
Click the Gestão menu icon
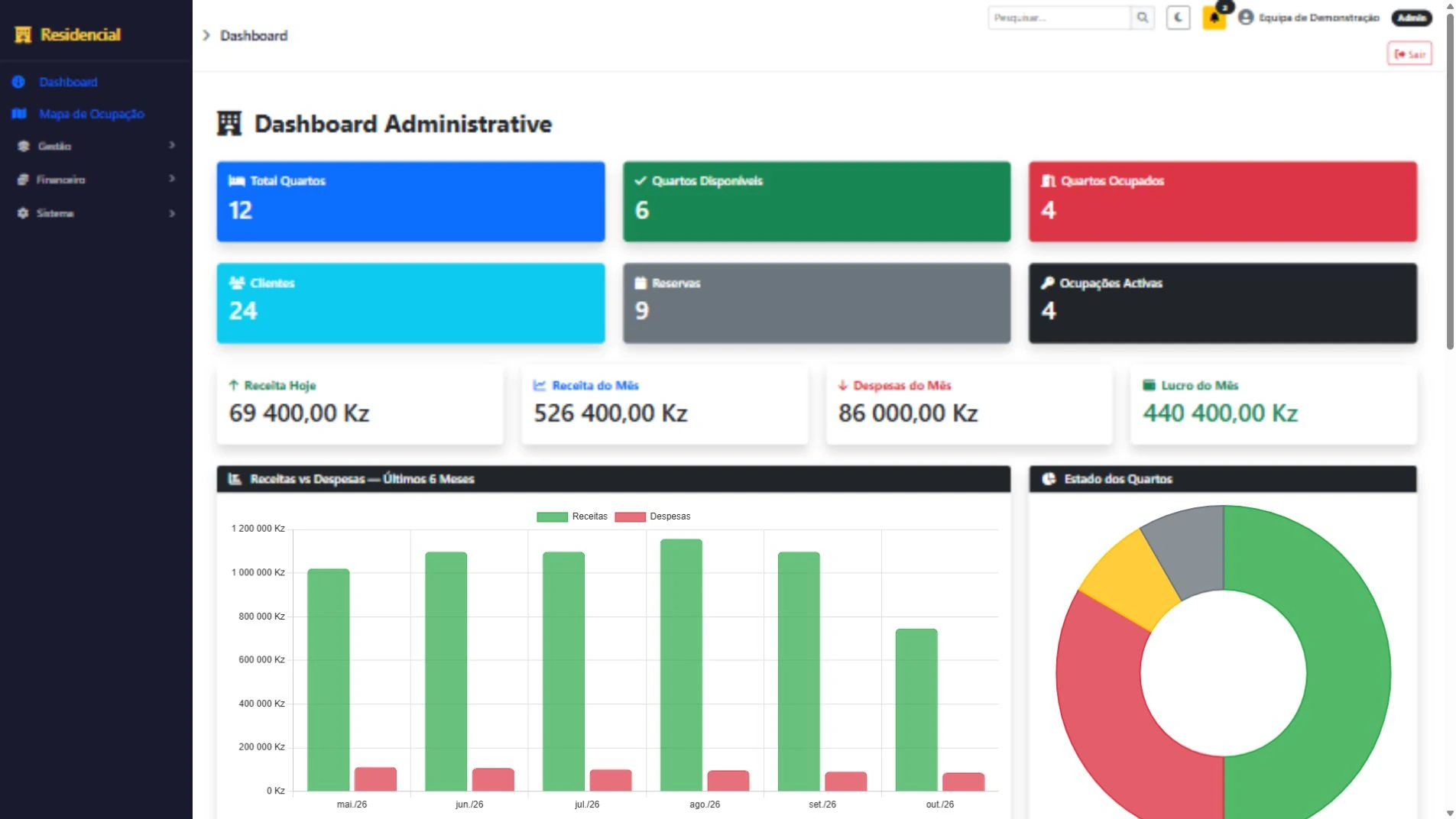23,146
